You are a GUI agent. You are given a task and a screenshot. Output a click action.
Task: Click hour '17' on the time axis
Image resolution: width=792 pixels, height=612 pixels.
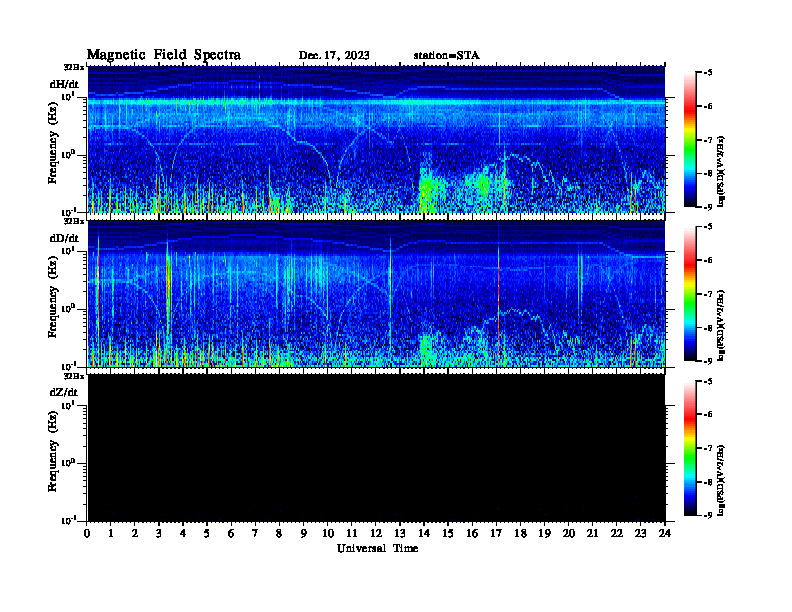(496, 533)
